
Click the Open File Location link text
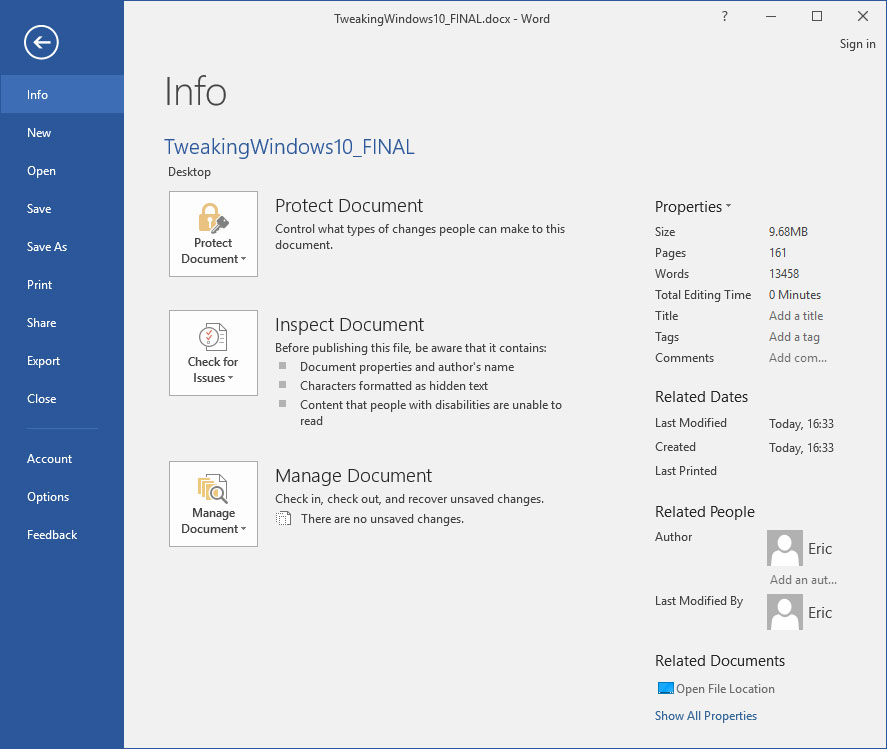[x=725, y=688]
